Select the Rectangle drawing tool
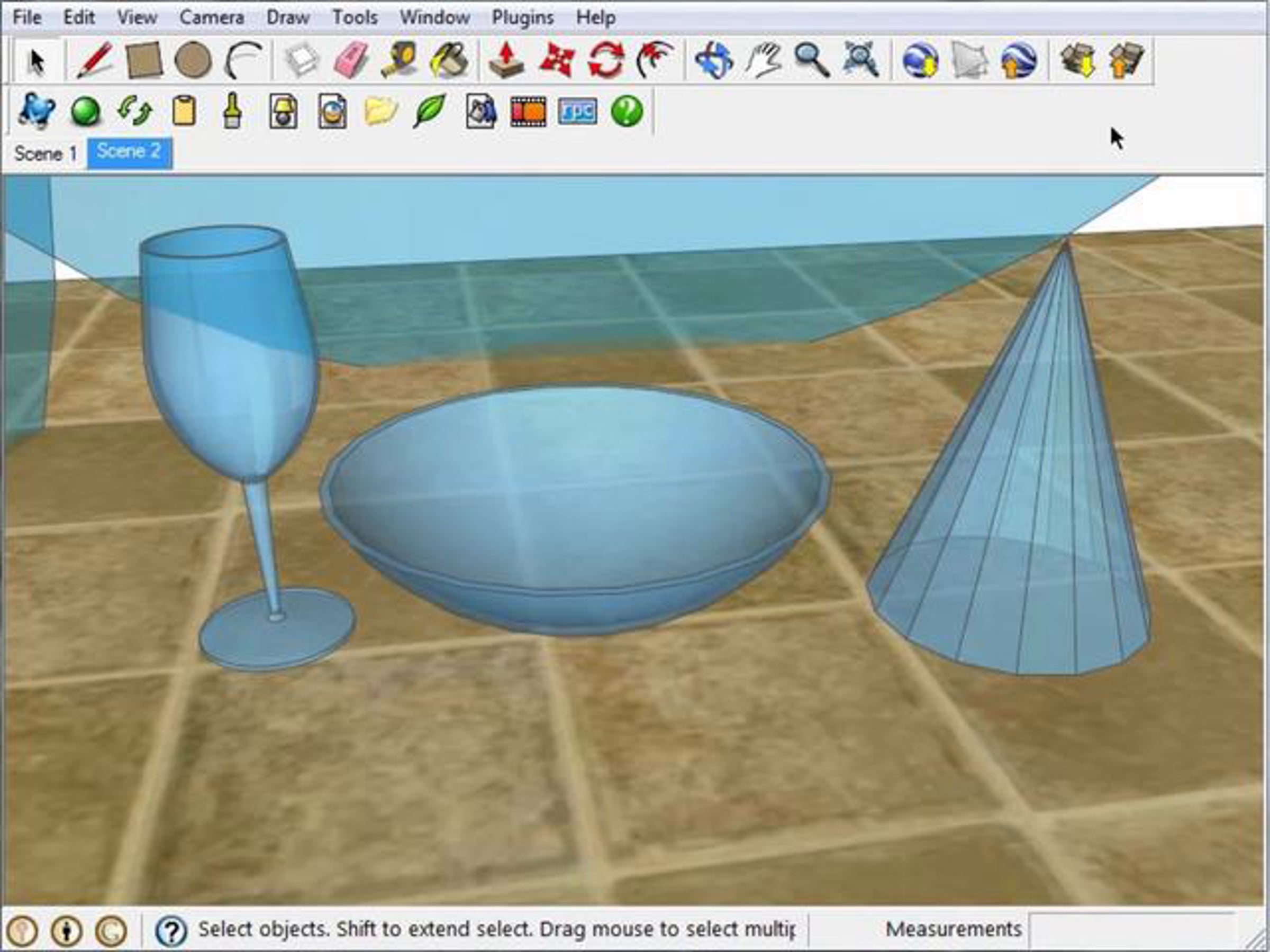Image resolution: width=1270 pixels, height=952 pixels. 143,60
